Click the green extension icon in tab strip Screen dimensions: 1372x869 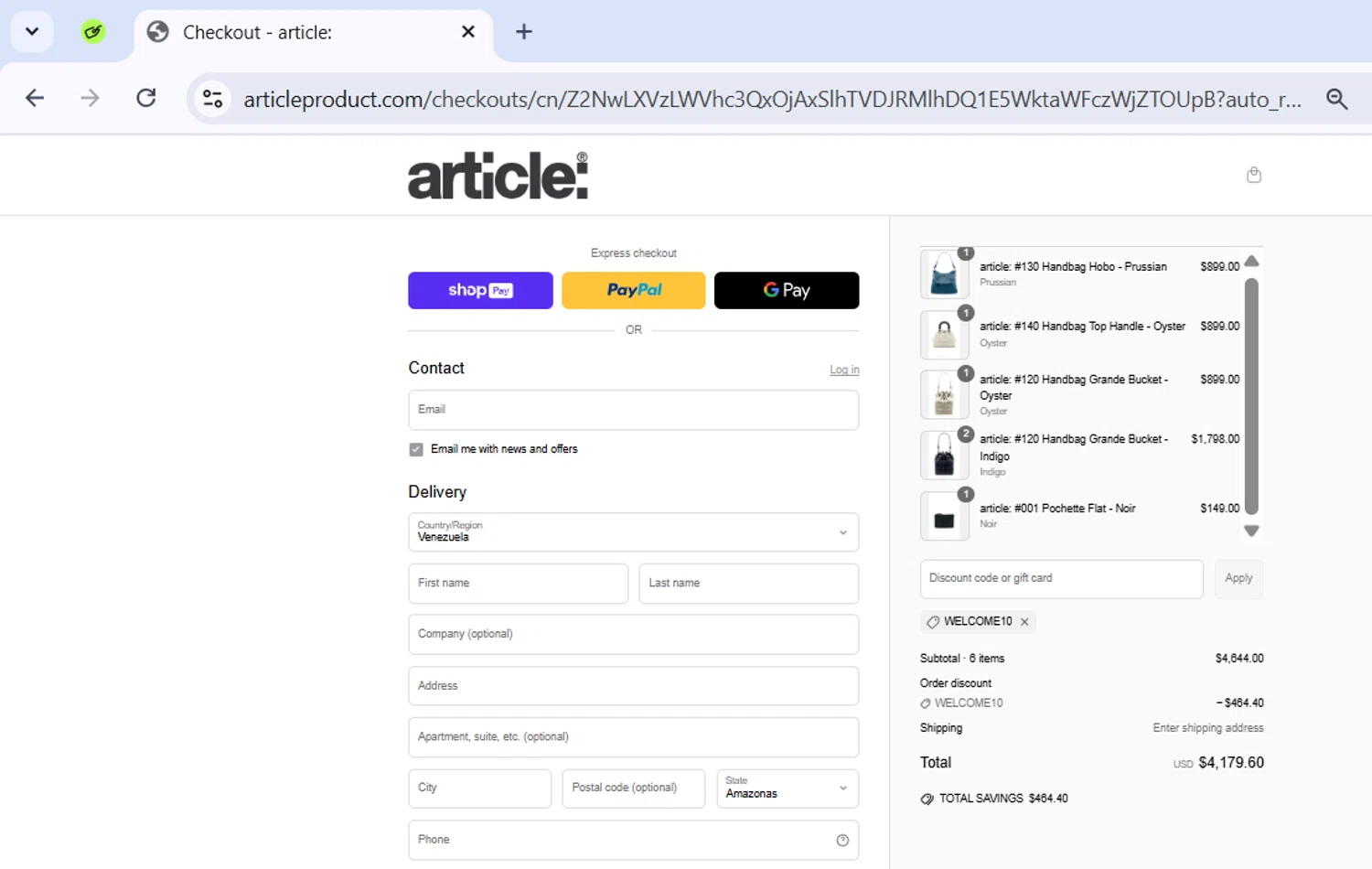93,32
